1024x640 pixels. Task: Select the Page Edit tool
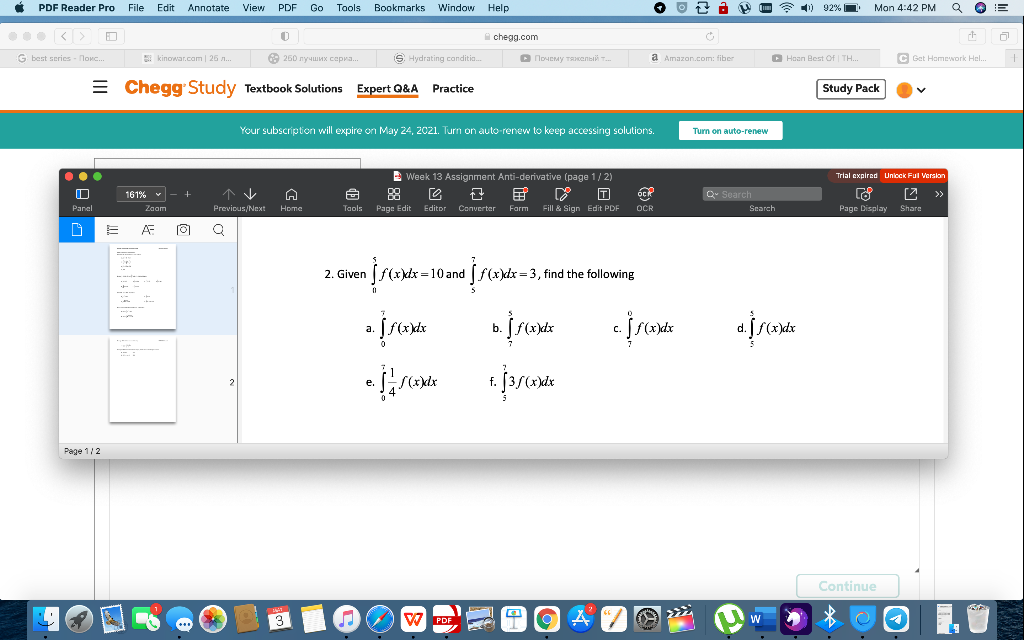[394, 195]
